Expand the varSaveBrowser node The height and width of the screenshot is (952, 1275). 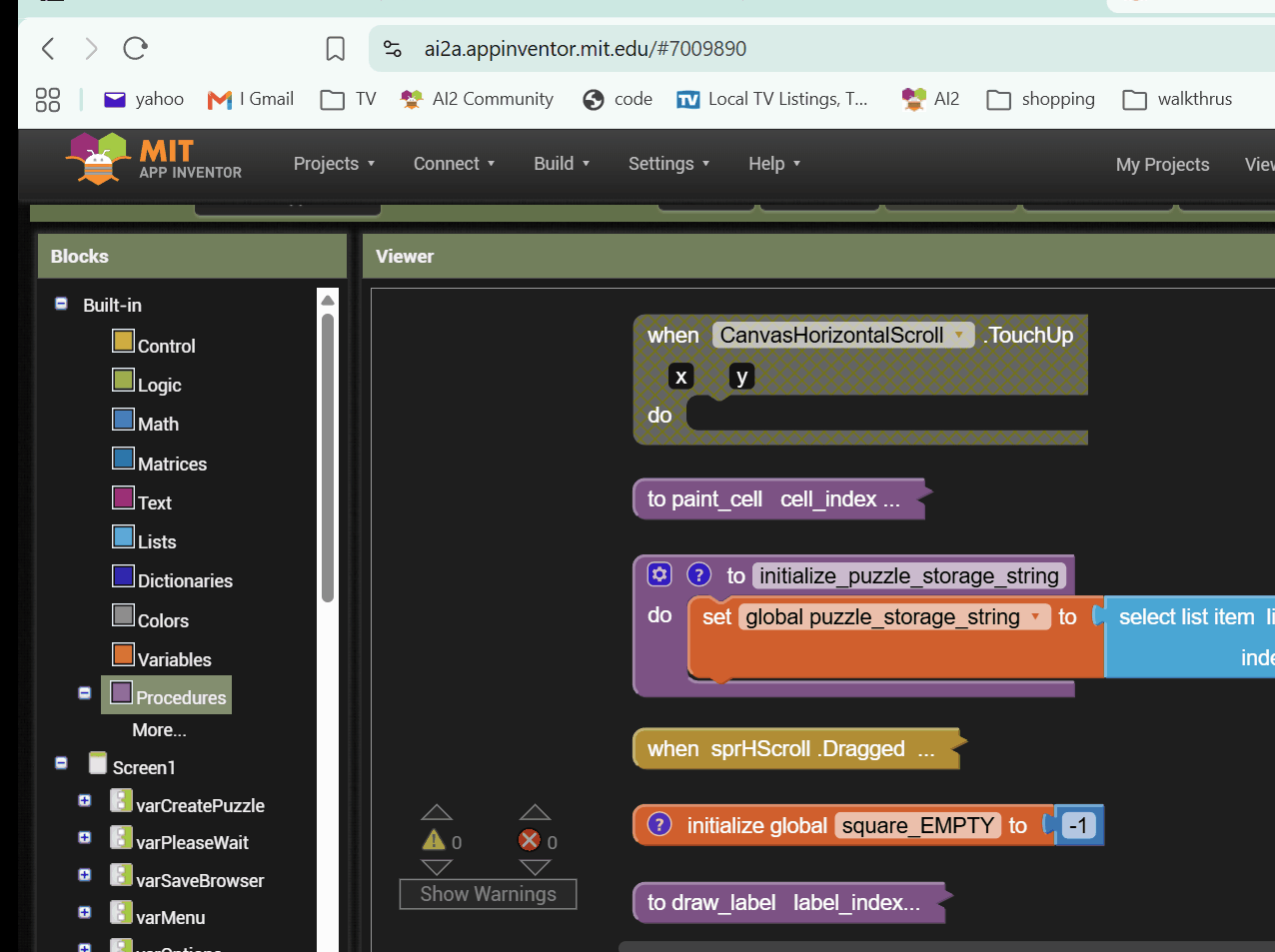pyautogui.click(x=85, y=875)
